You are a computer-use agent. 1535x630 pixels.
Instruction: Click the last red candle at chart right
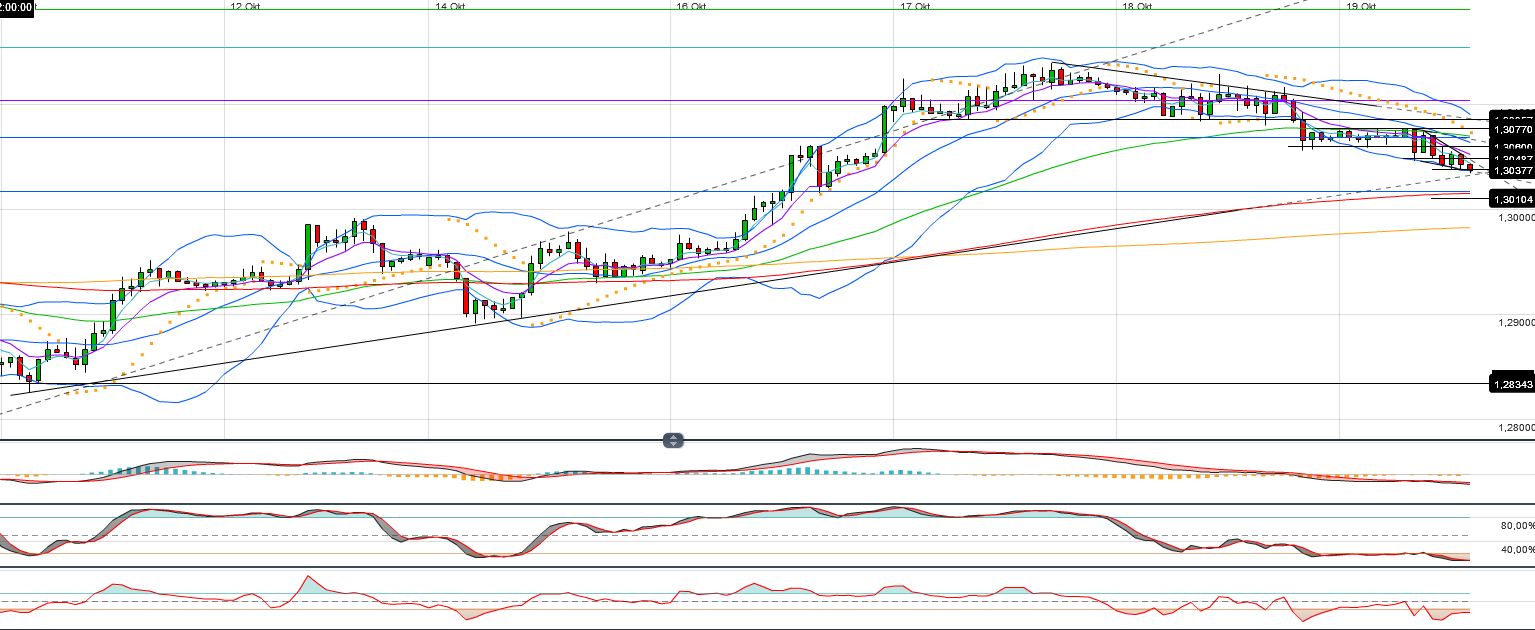coord(1470,167)
